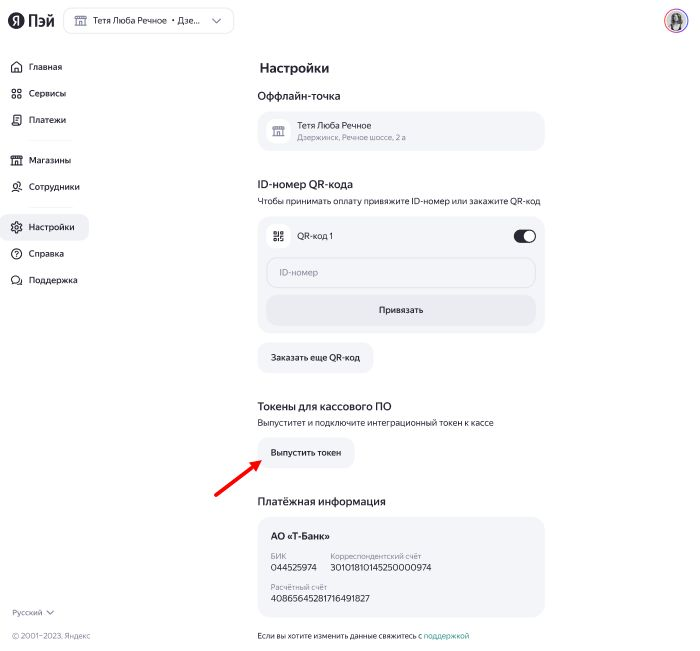Click the Сотрудники employees icon
Screen dimensions: 700x651
(x=16, y=187)
